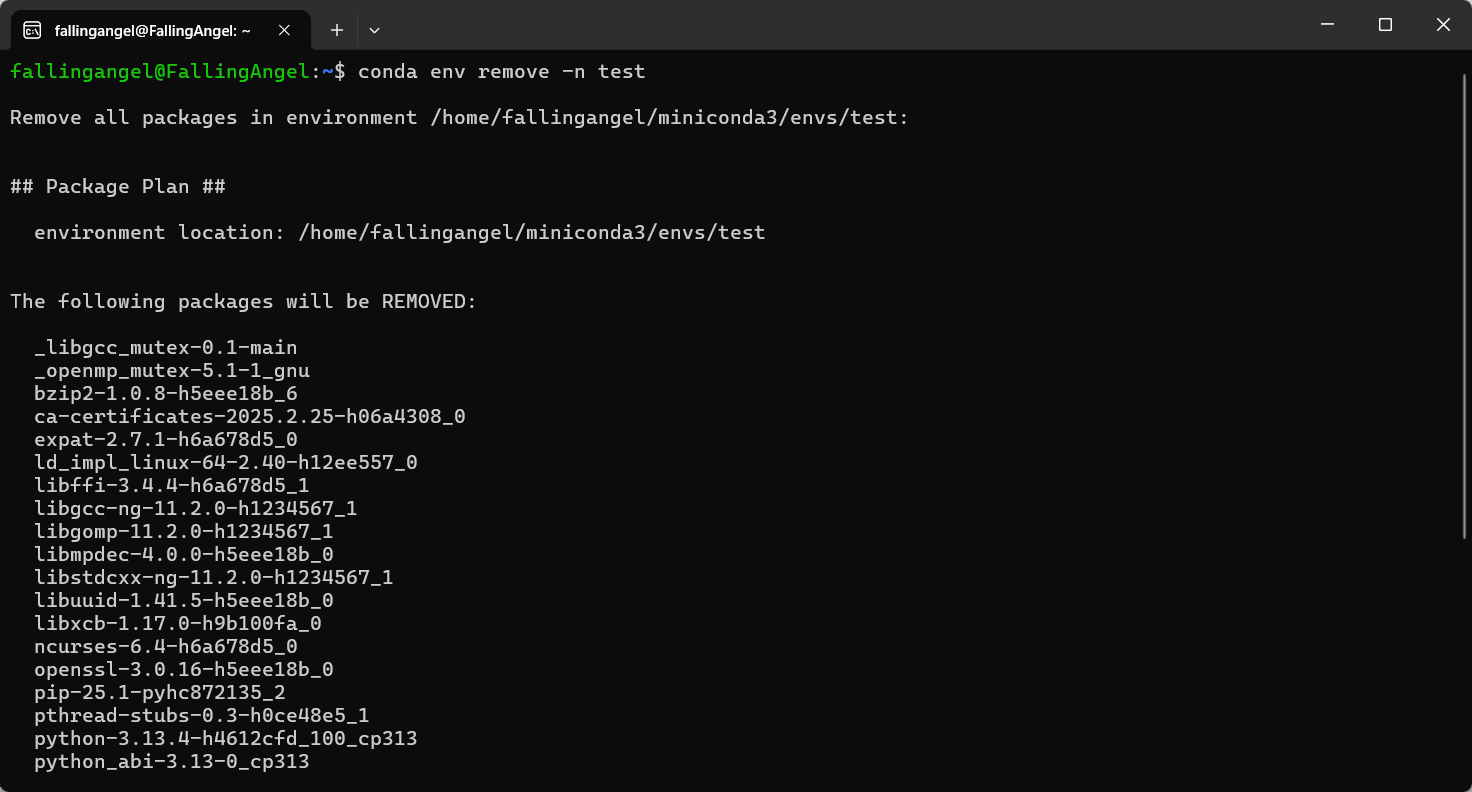Click the 'will be REMOVED' line

click(244, 301)
